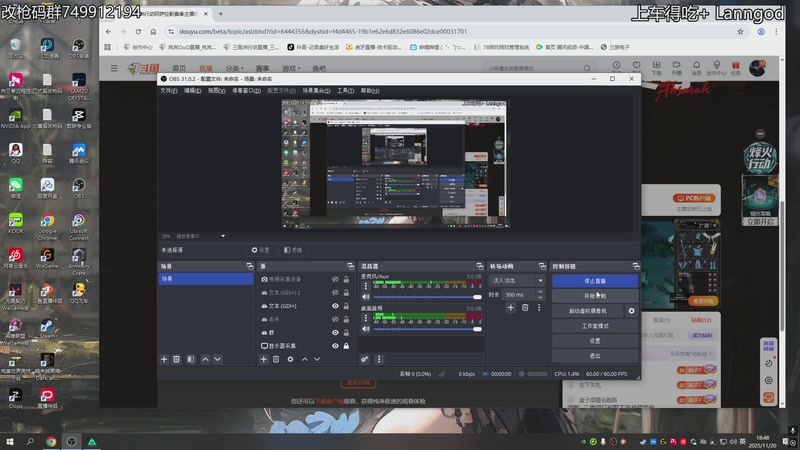Delete selected scene with trash icon in 场景 panel
Screen dimensions: 800x450
177,359
